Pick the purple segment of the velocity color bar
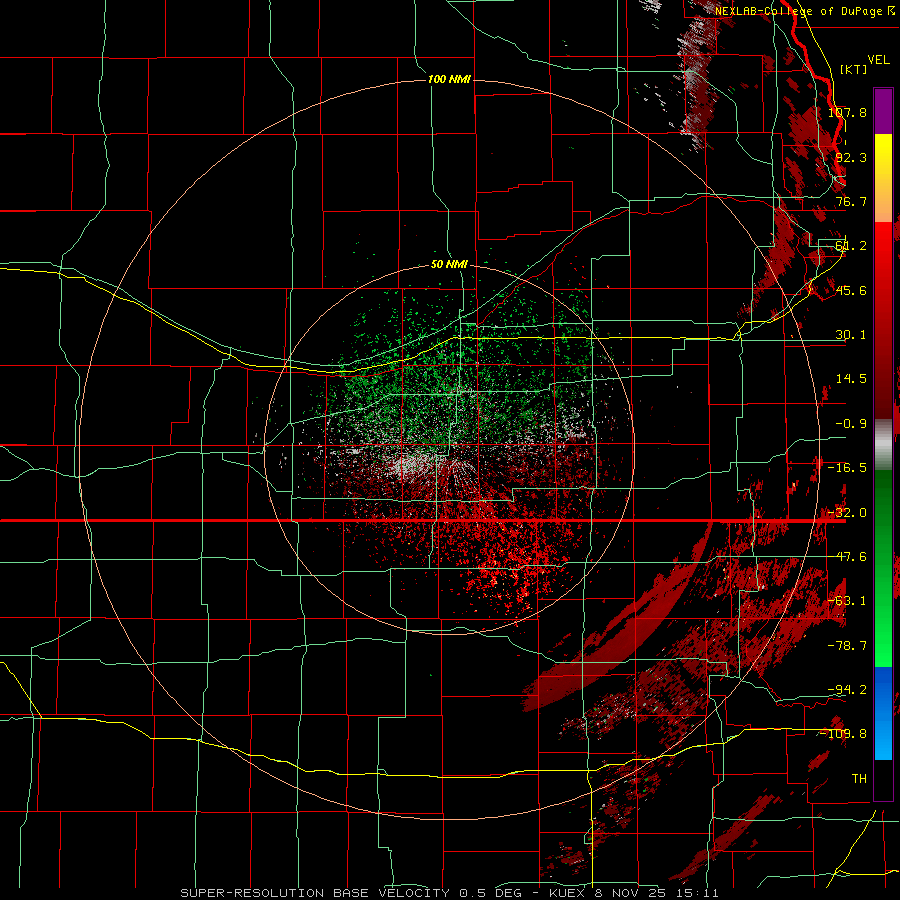This screenshot has height=900, width=900. pyautogui.click(x=883, y=111)
